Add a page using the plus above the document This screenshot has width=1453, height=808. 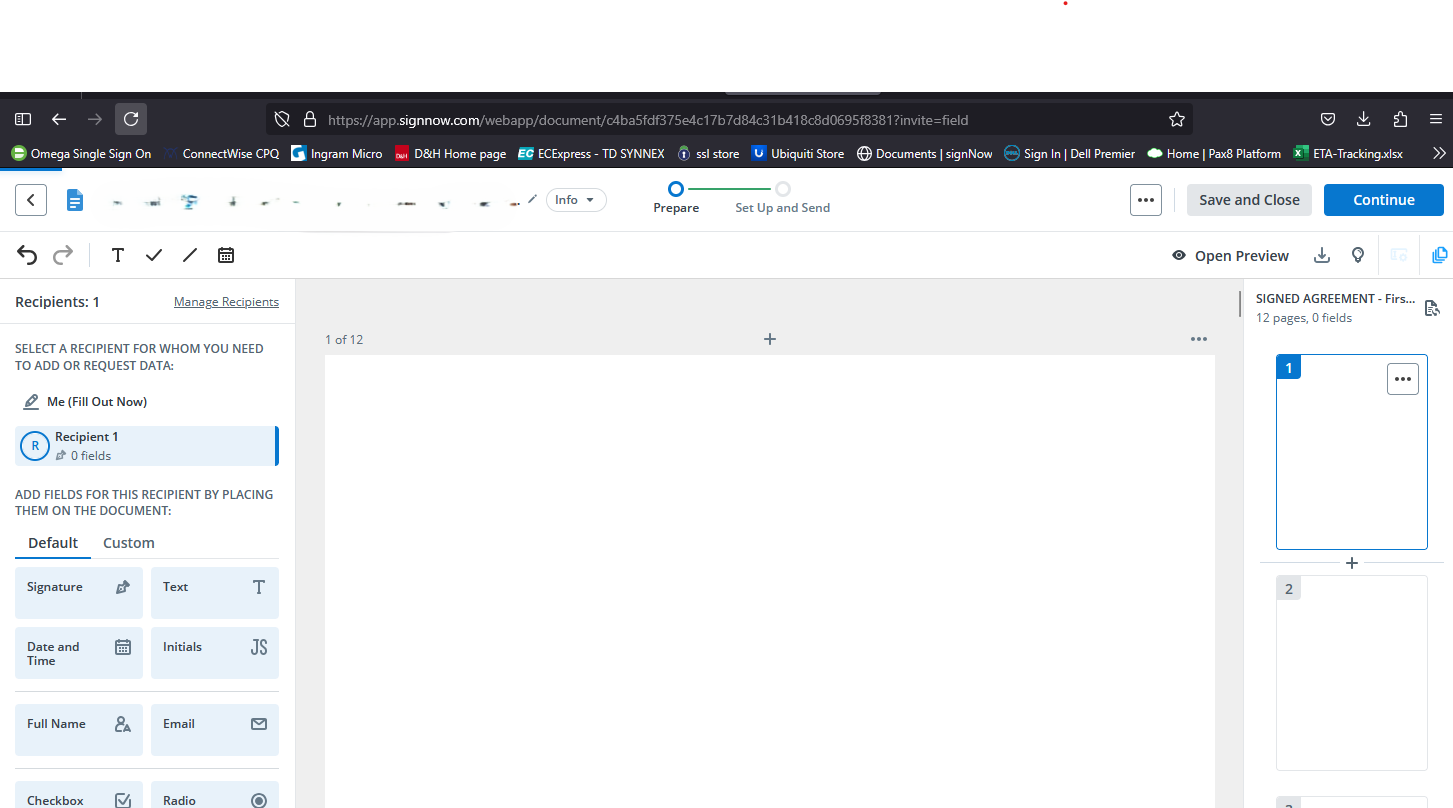pyautogui.click(x=770, y=339)
